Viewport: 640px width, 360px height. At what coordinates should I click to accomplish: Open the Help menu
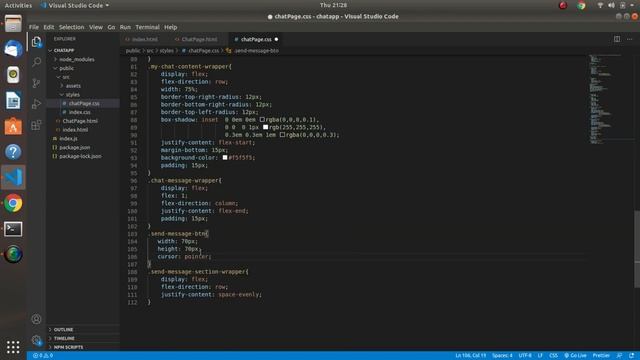pyautogui.click(x=171, y=27)
